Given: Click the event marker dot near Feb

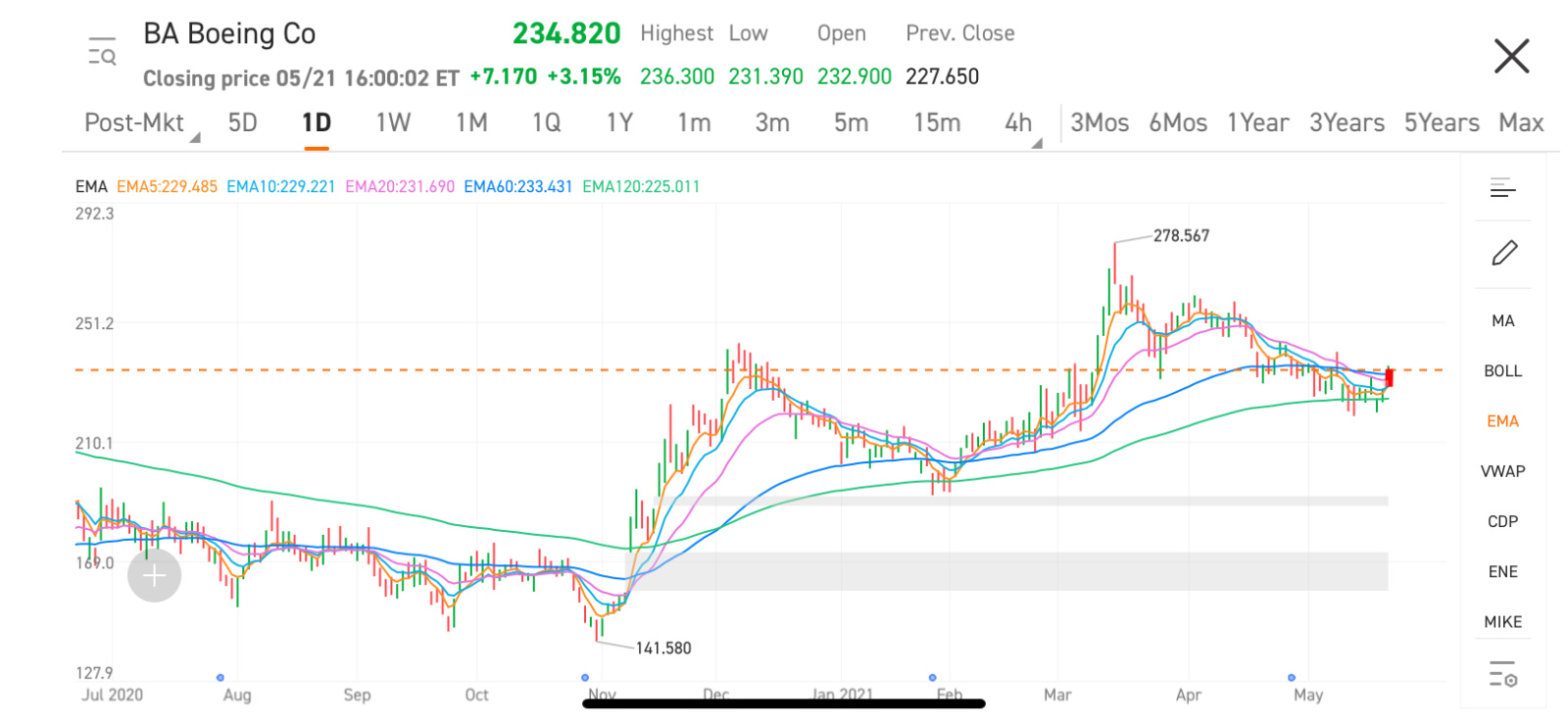Looking at the screenshot, I should coord(932,678).
